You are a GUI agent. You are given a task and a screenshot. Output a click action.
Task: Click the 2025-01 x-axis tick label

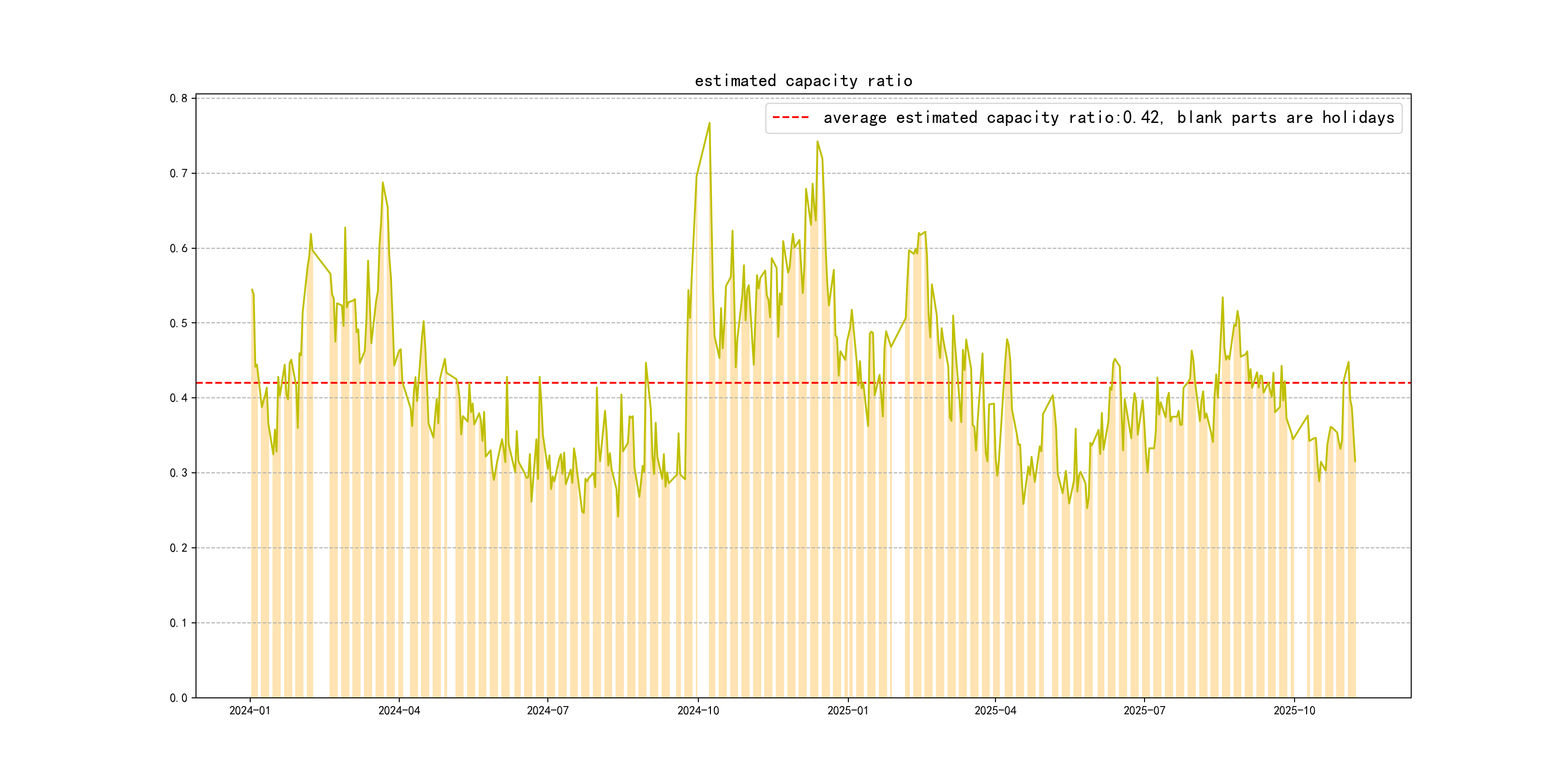(847, 710)
